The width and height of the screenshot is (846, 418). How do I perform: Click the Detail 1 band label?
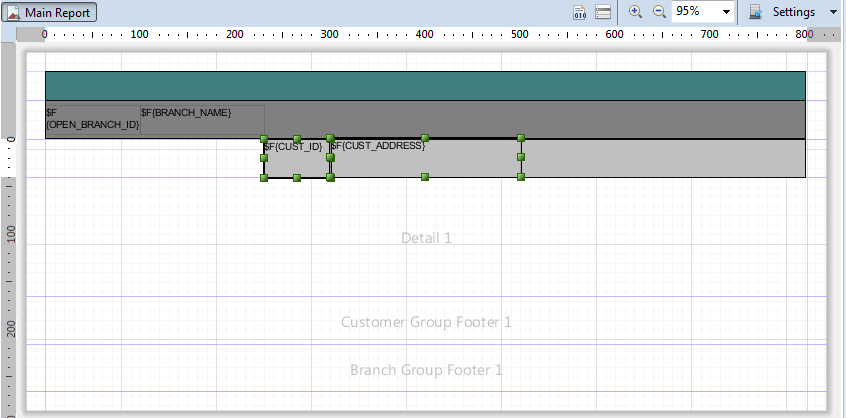(426, 238)
